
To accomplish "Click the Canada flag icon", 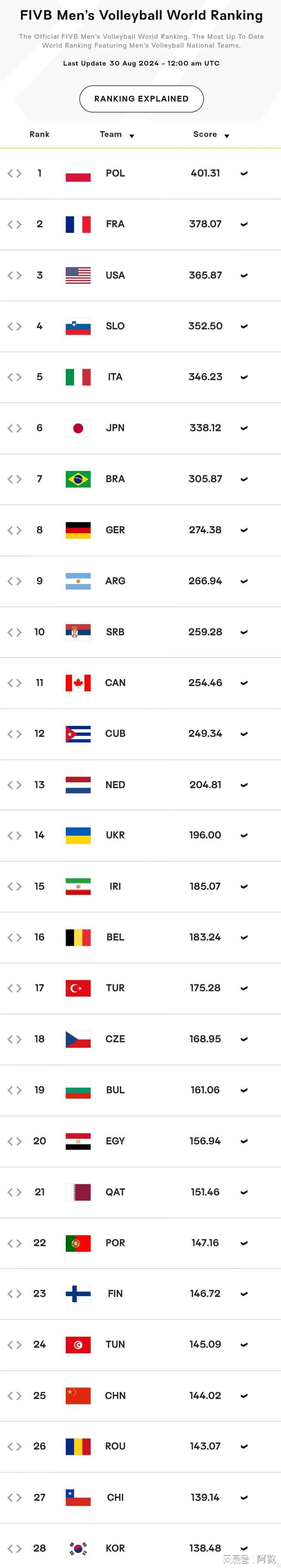I will click(78, 683).
